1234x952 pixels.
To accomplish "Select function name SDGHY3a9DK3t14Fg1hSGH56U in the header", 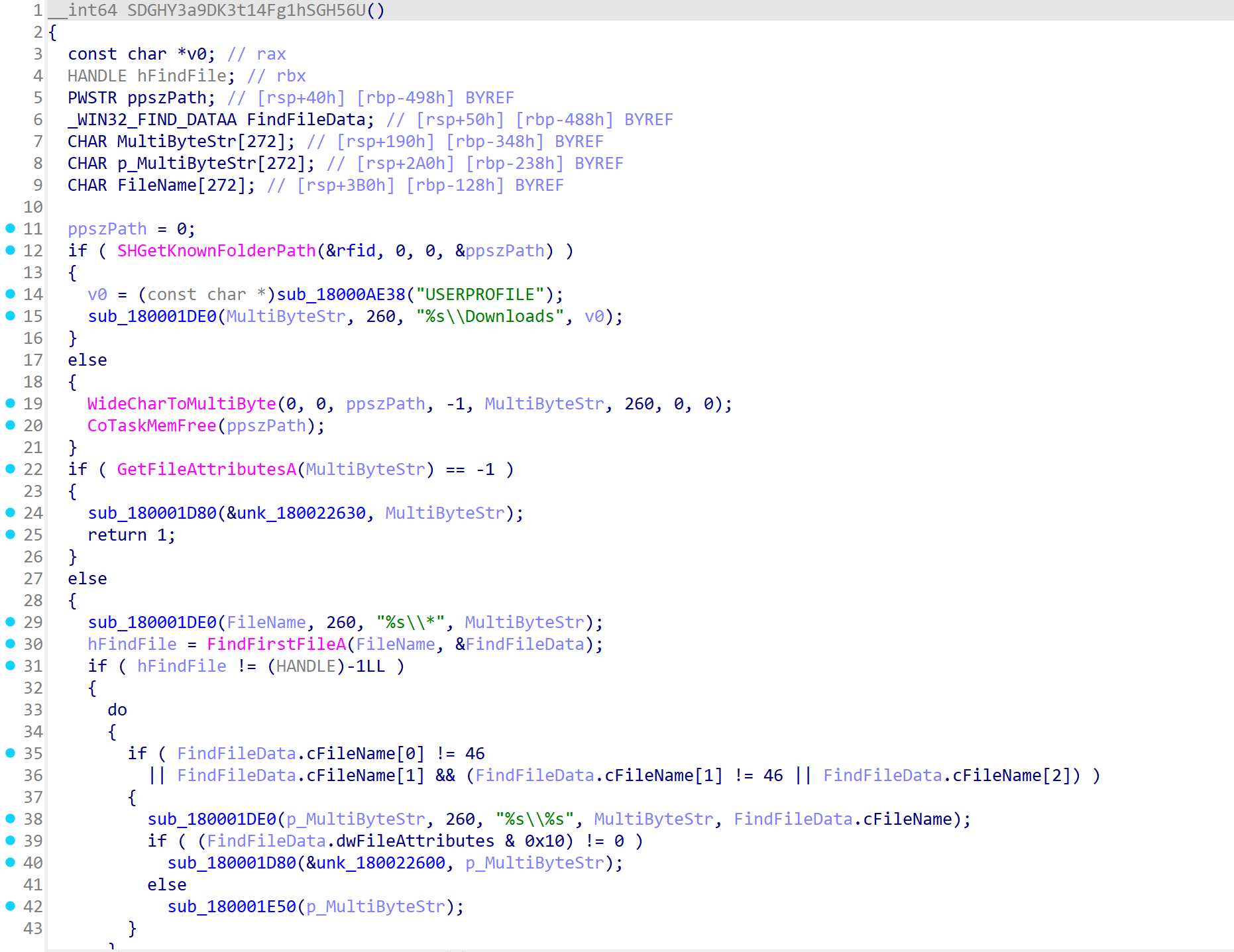I will click(247, 11).
